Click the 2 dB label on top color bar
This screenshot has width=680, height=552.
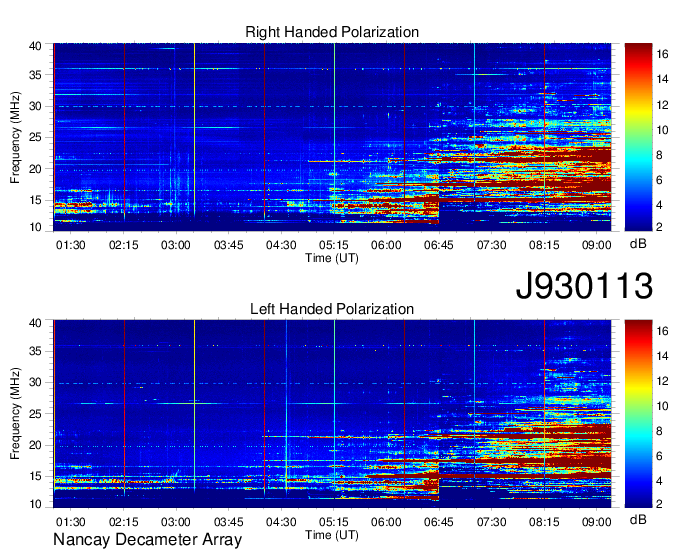659,227
